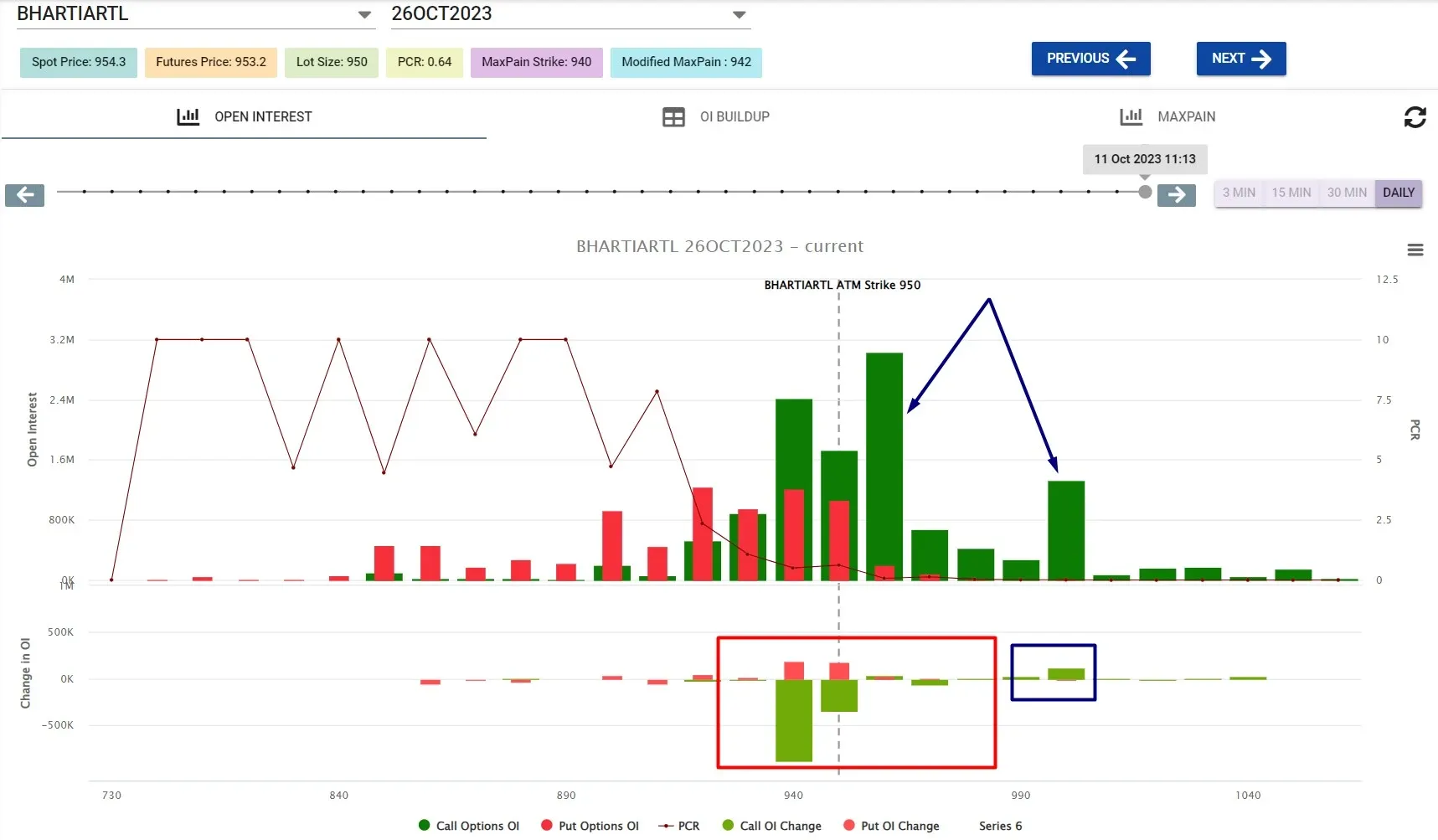The image size is (1438, 840).
Task: Select the 3 MIN interval
Action: [1239, 193]
